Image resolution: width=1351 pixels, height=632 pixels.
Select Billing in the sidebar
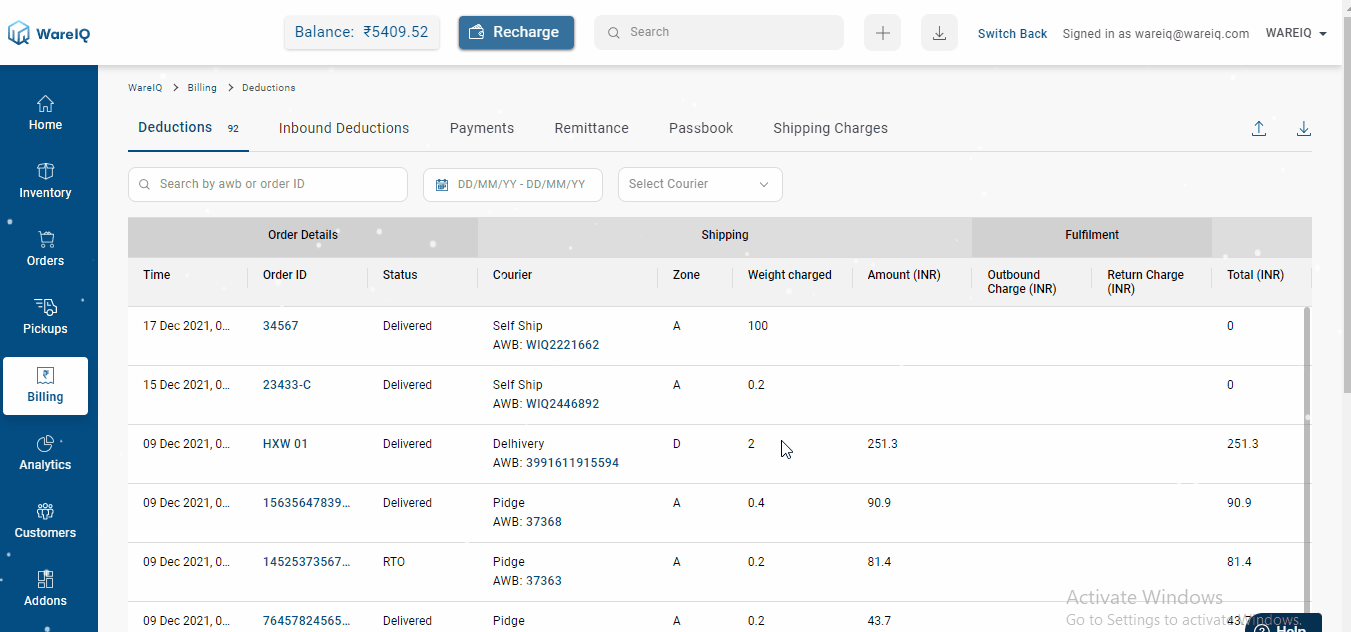45,386
